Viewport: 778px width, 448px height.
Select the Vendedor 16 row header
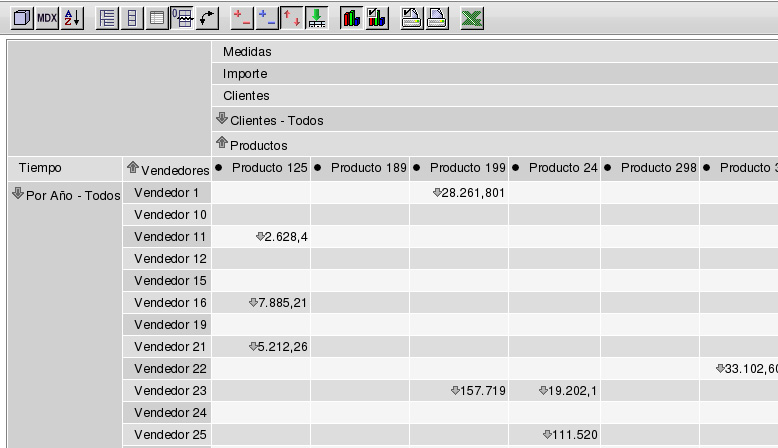coord(170,302)
